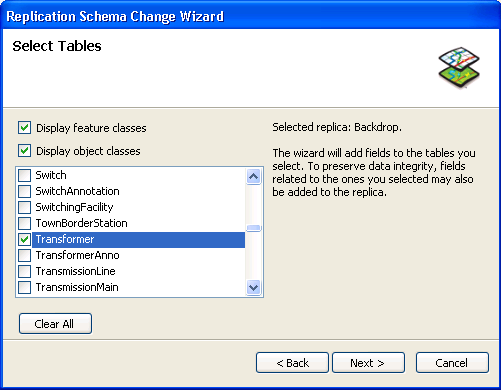The image size is (501, 390).
Task: Proceed with the Next button
Action: pos(368,363)
